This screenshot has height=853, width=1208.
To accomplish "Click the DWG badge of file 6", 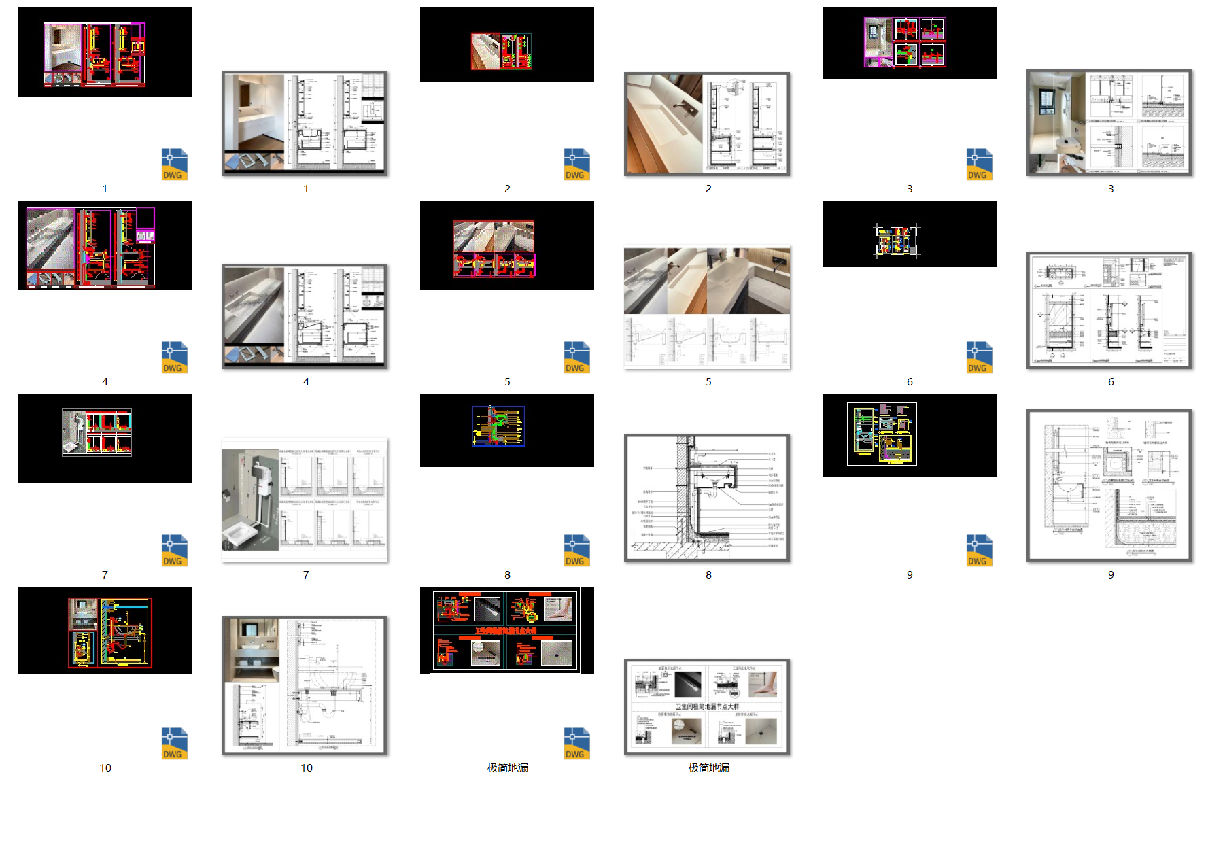I will coord(979,357).
